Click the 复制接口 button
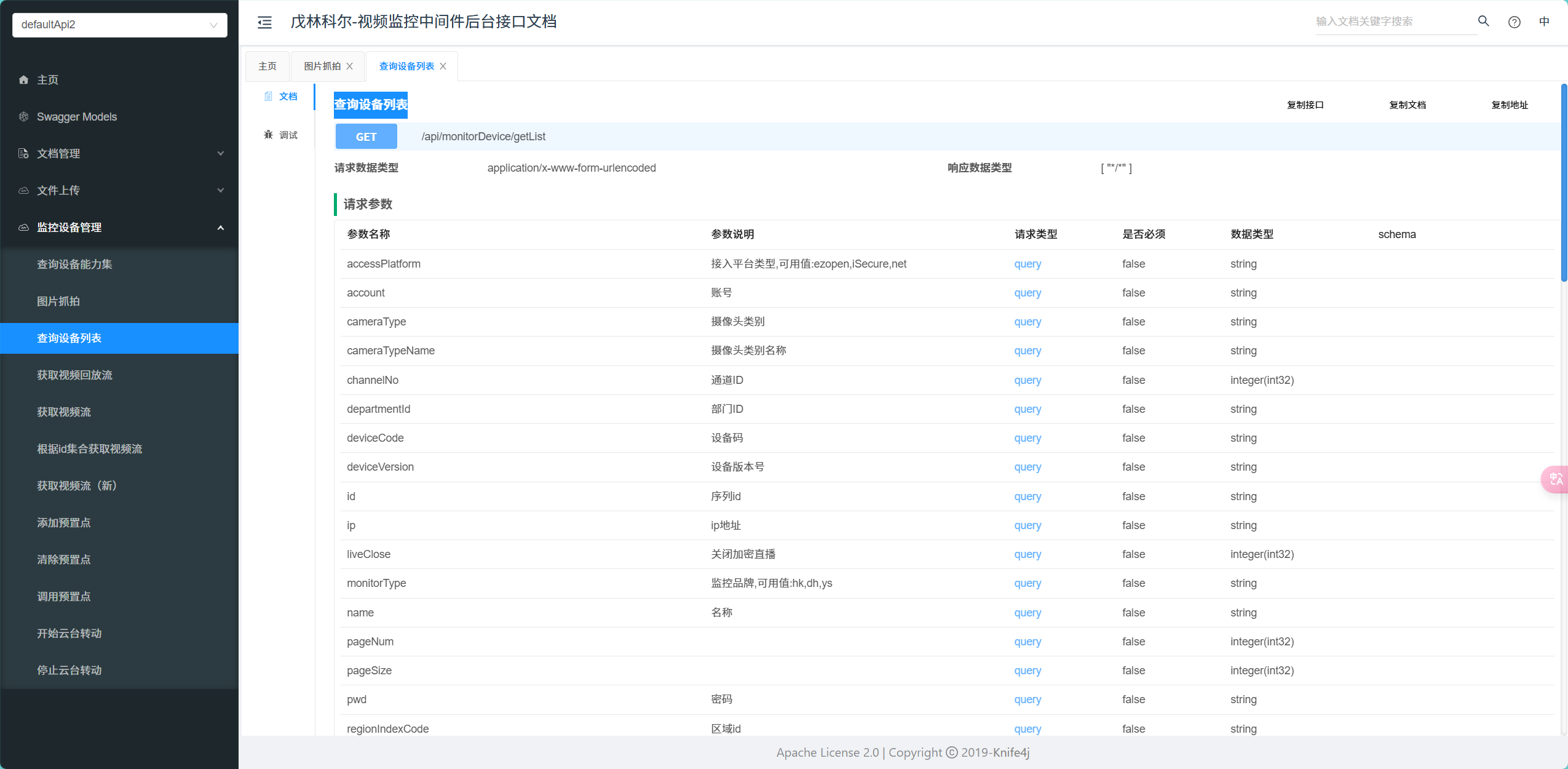1568x769 pixels. click(1305, 105)
